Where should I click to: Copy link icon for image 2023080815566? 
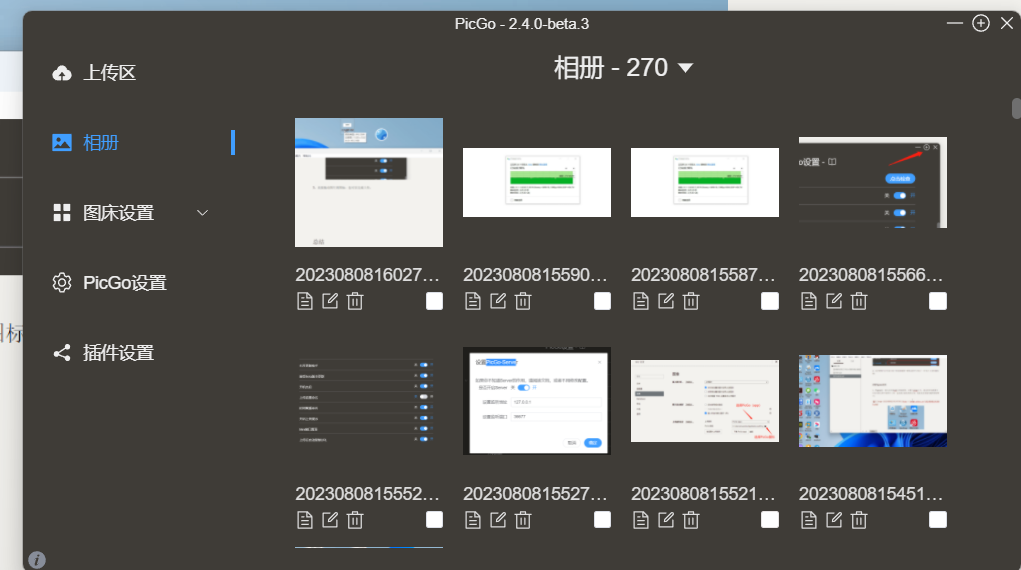pos(809,301)
